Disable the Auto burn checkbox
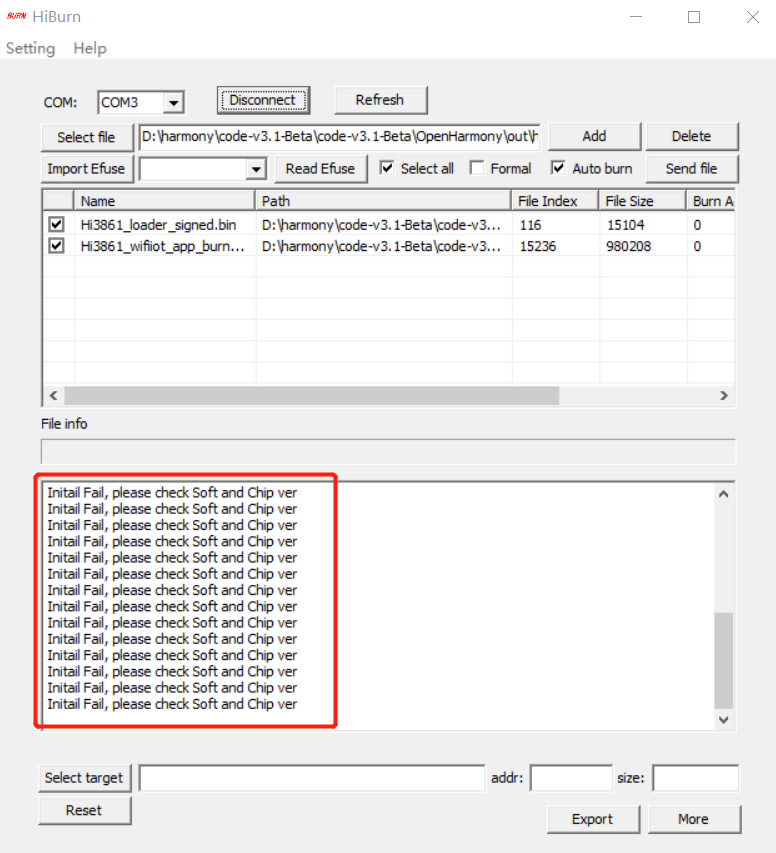 point(559,168)
